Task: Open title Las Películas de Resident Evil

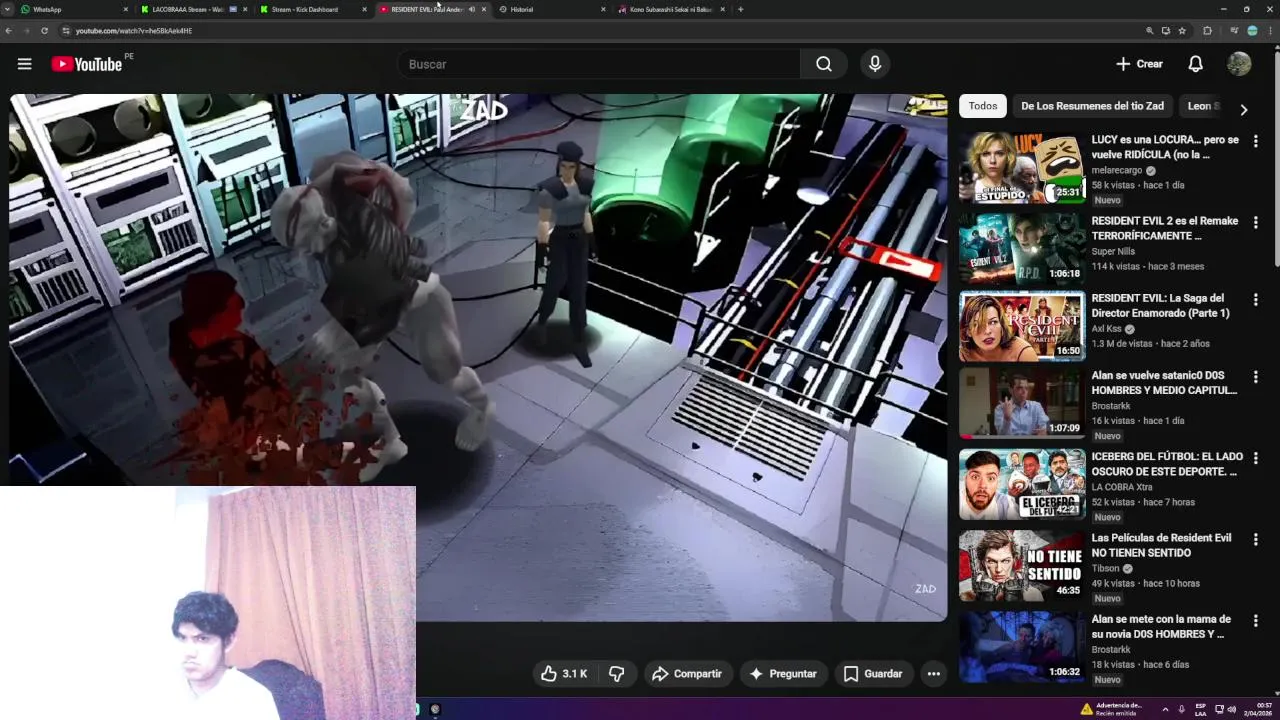Action: pos(1161,545)
